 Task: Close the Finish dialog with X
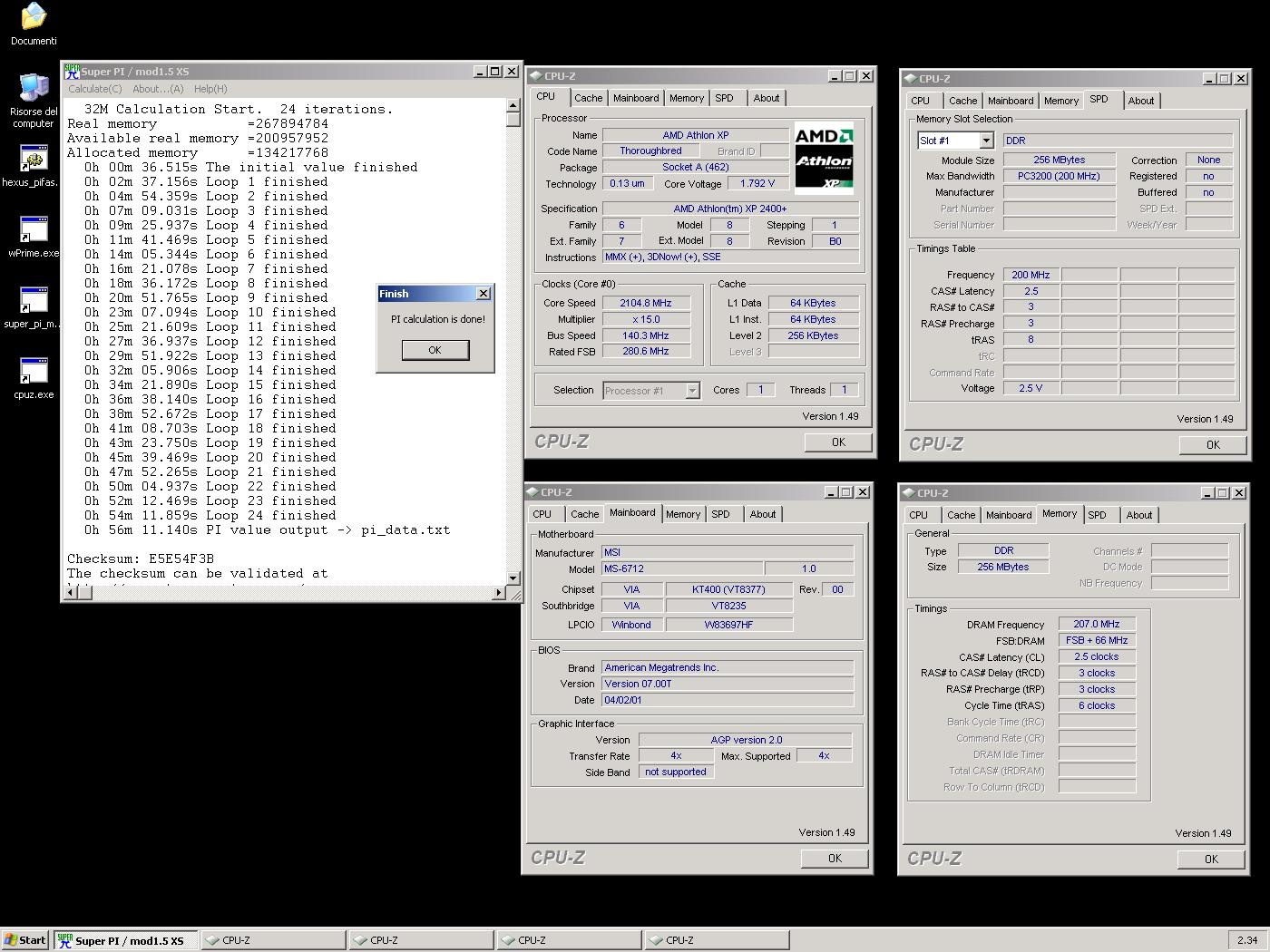coord(484,293)
